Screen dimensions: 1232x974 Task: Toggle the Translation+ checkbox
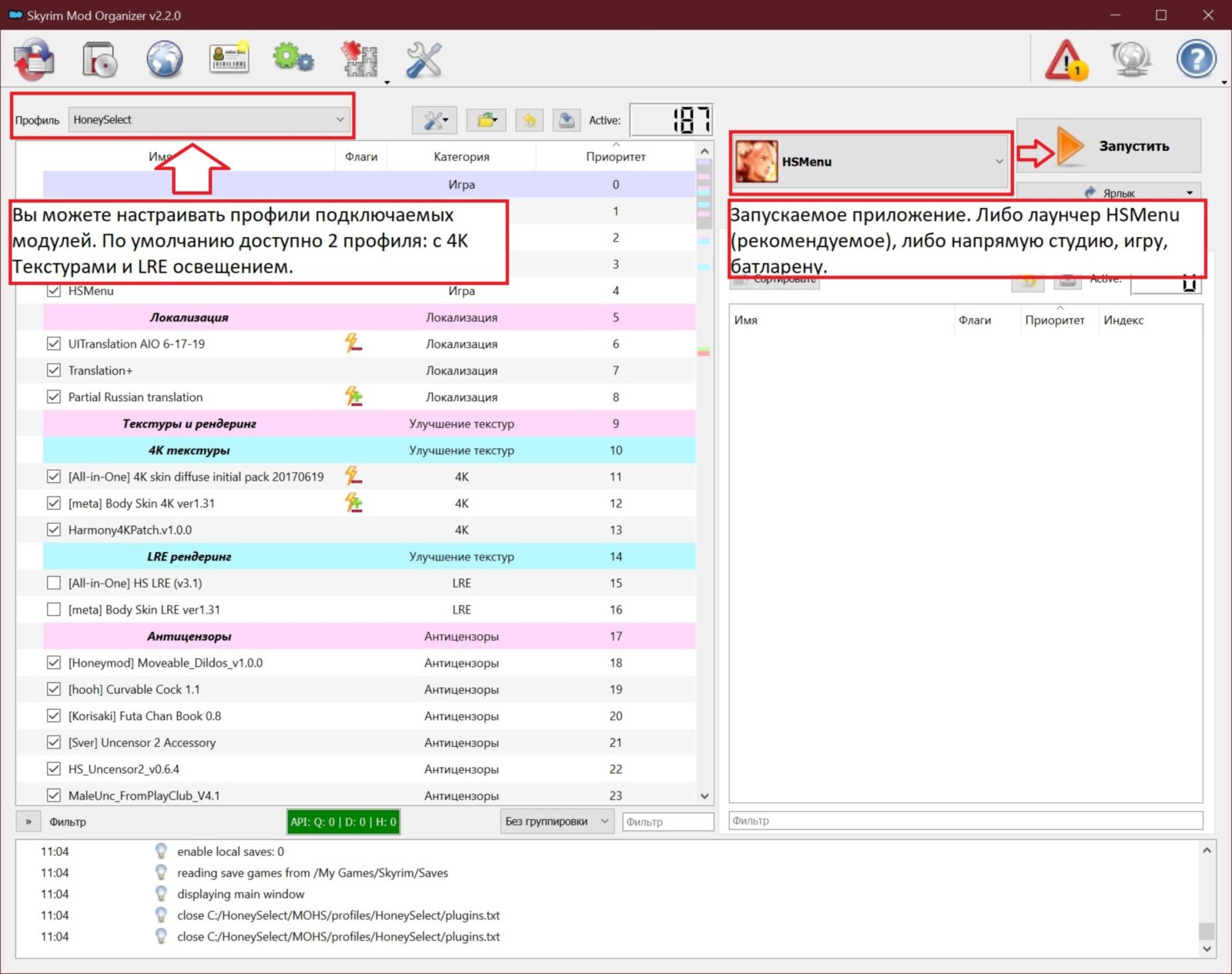click(x=54, y=370)
